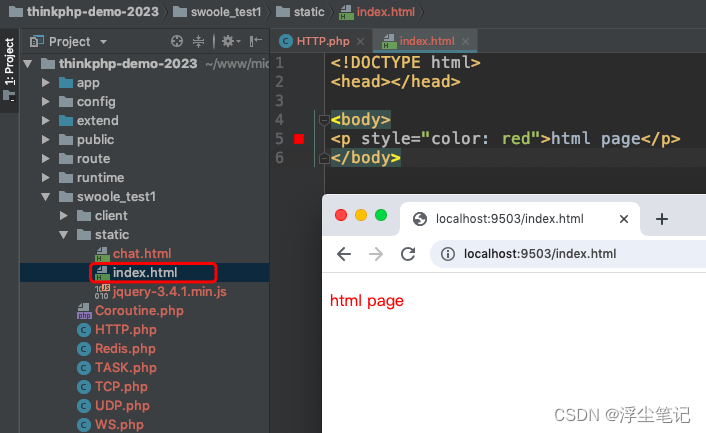Expand the runtime folder arrow

click(x=45, y=177)
